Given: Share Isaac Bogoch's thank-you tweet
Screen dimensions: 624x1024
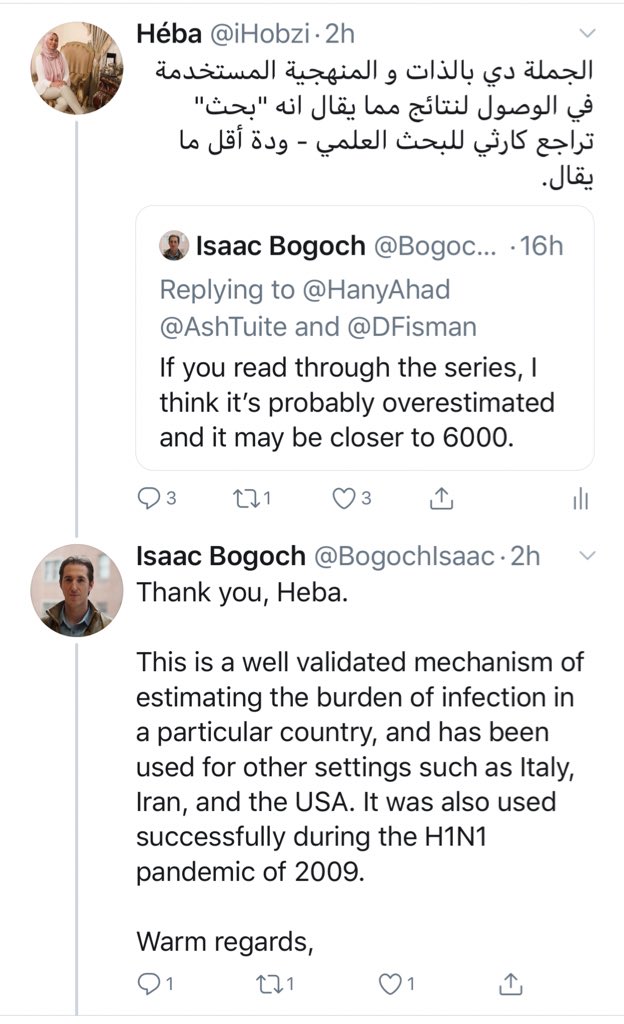Looking at the screenshot, I should point(511,985).
